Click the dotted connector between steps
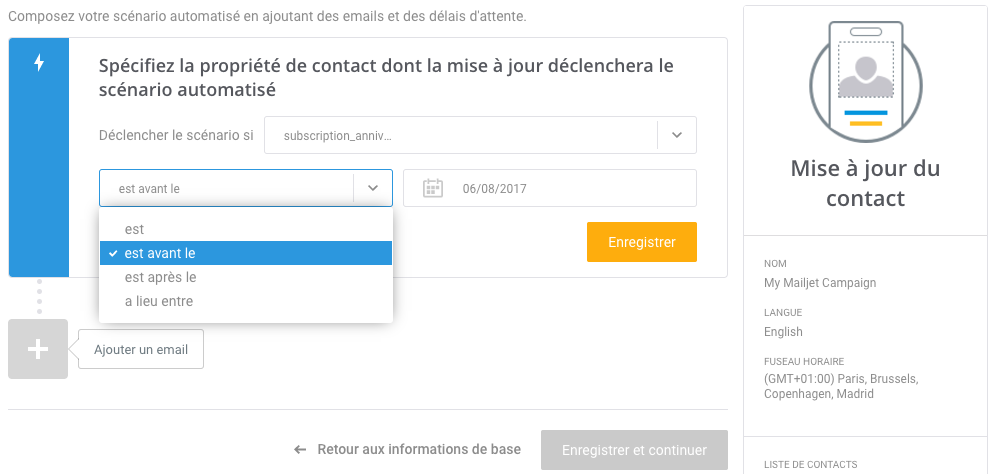997x474 pixels. (39, 296)
